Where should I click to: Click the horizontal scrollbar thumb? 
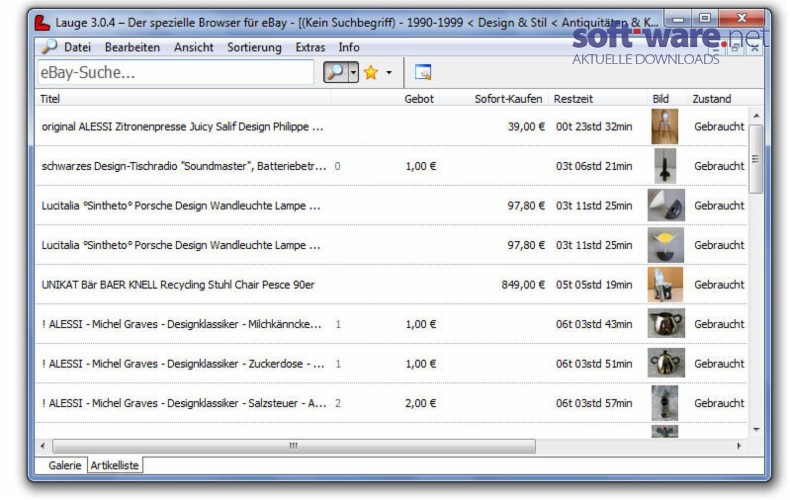point(294,446)
